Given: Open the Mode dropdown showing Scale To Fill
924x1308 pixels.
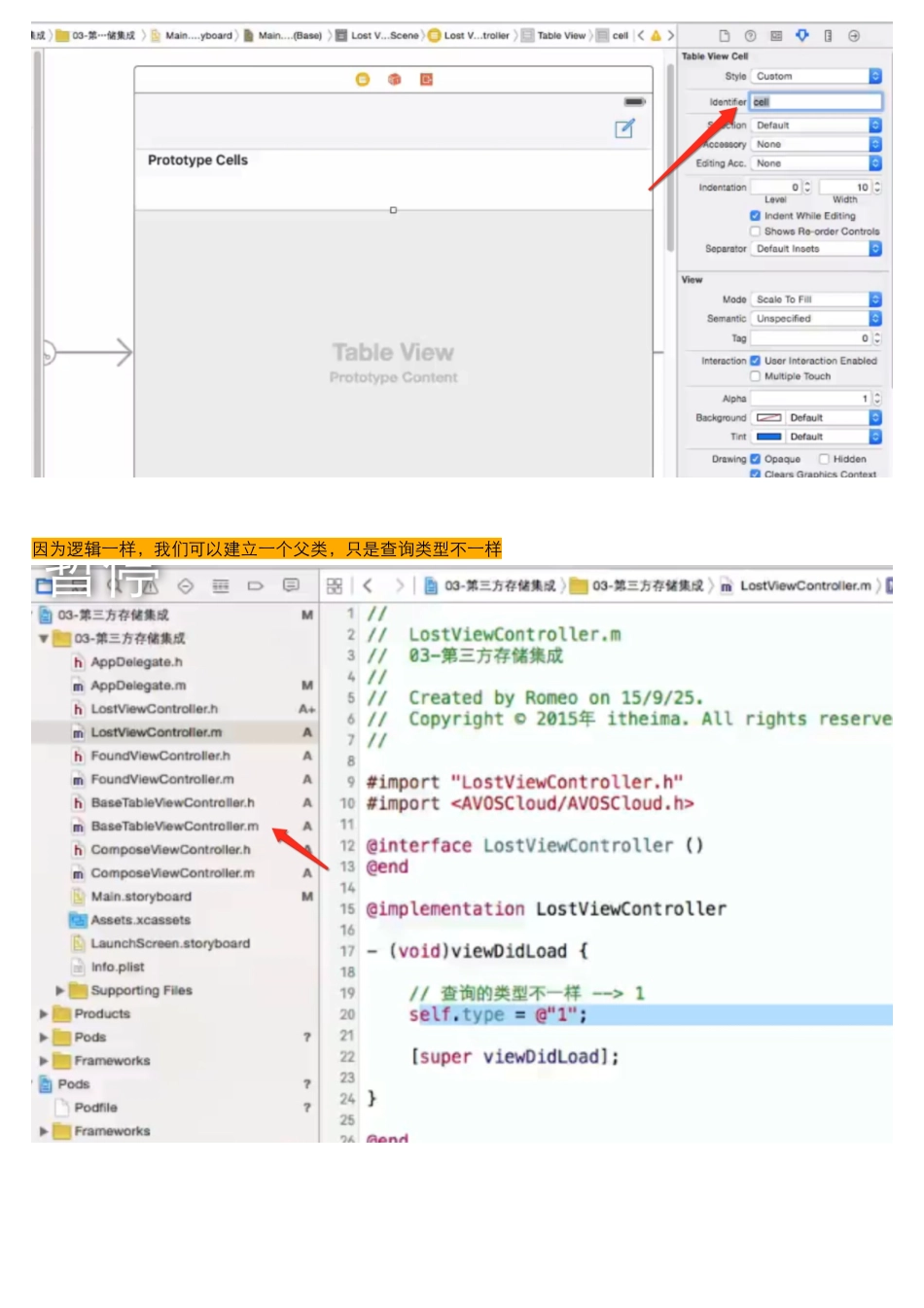Looking at the screenshot, I should click(815, 300).
